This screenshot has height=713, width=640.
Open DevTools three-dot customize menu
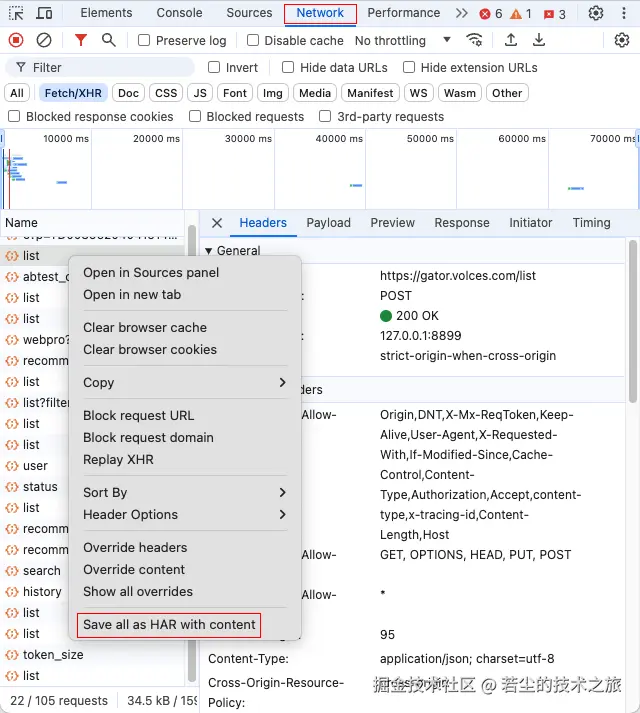624,13
